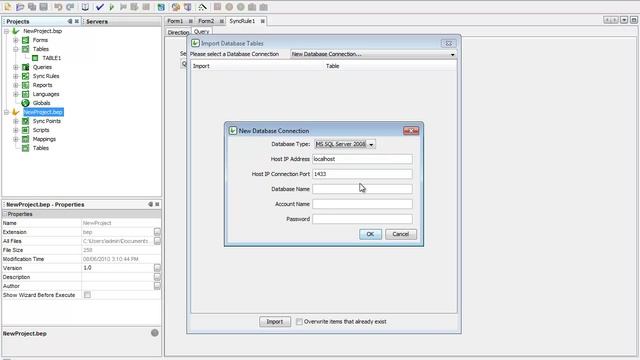Switch to the Servers panel tab
This screenshot has width=640, height=360.
pyautogui.click(x=97, y=21)
